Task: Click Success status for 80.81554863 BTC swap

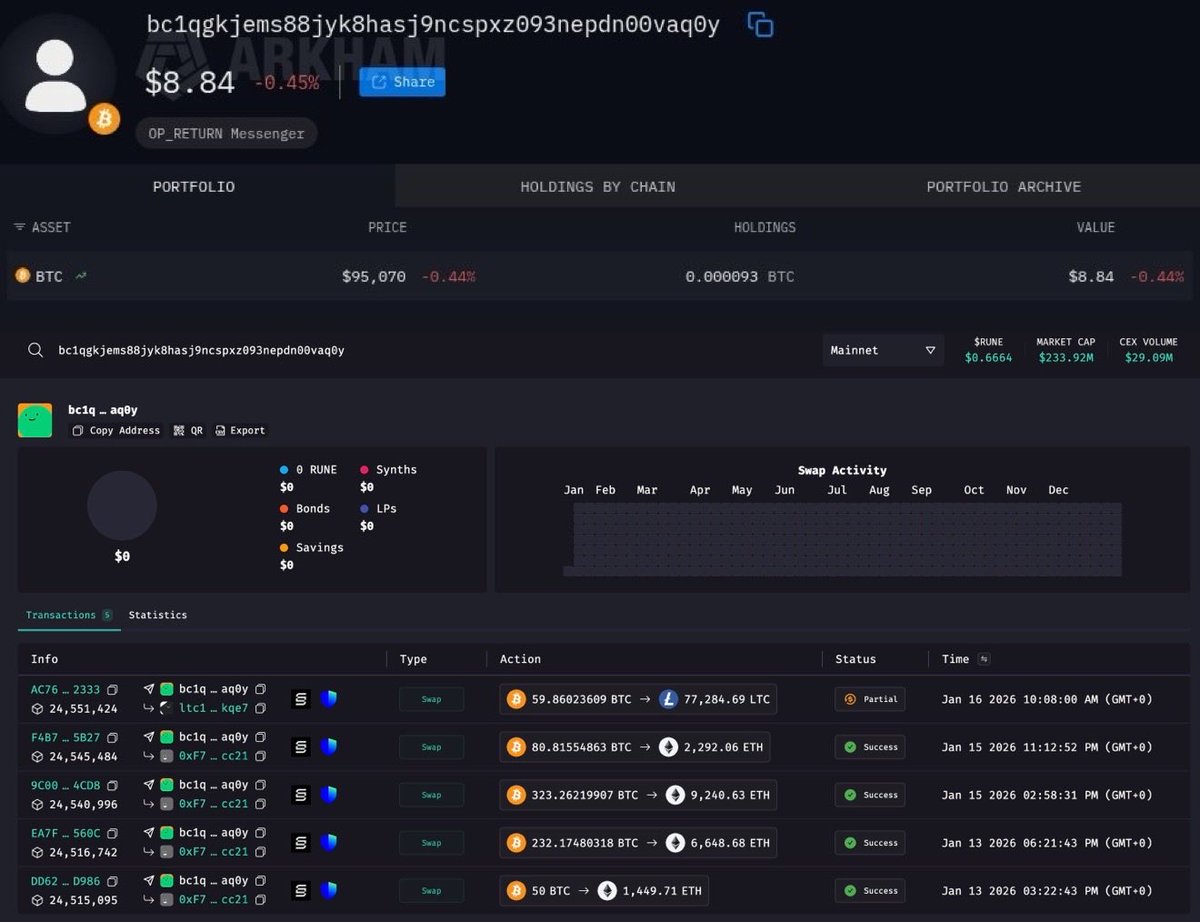Action: [x=870, y=747]
